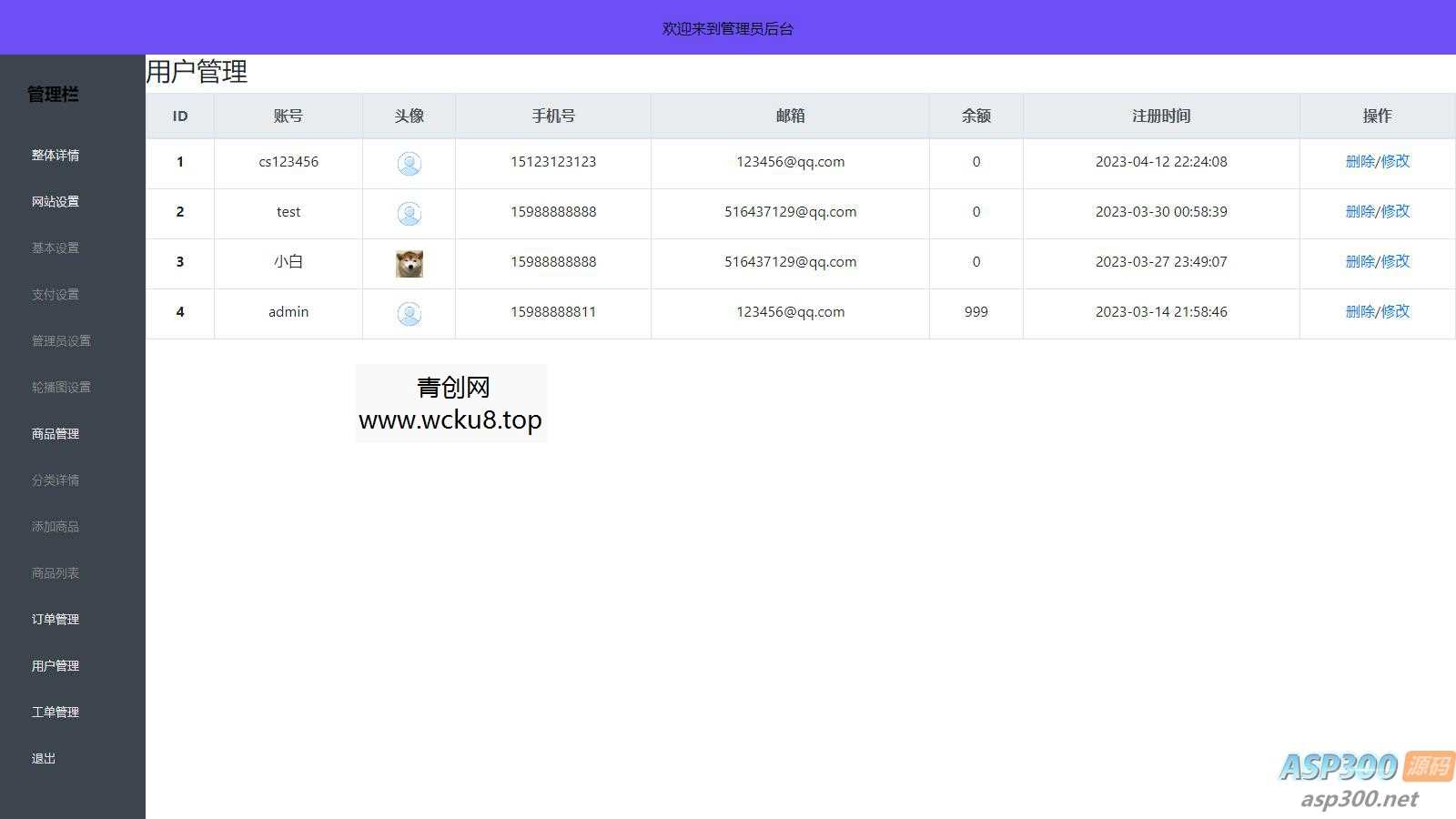Viewport: 1456px width, 819px height.
Task: Open admin's avatar icon
Action: pos(408,313)
